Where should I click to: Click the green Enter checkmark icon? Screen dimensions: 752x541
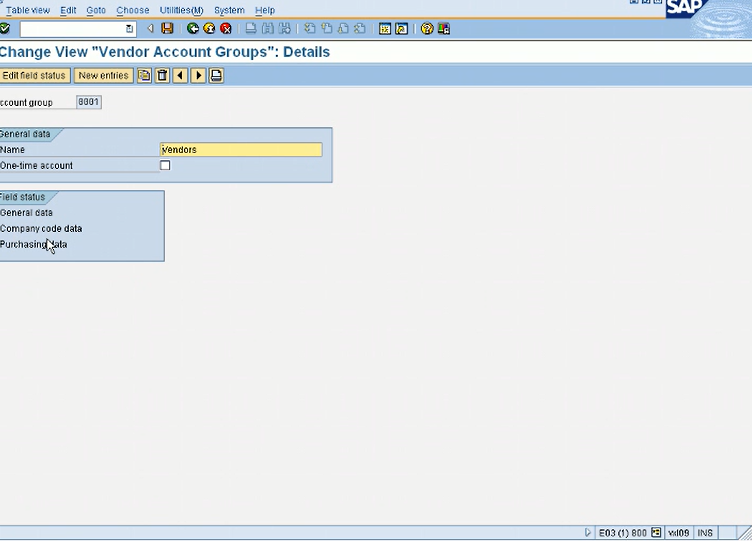coord(4,29)
